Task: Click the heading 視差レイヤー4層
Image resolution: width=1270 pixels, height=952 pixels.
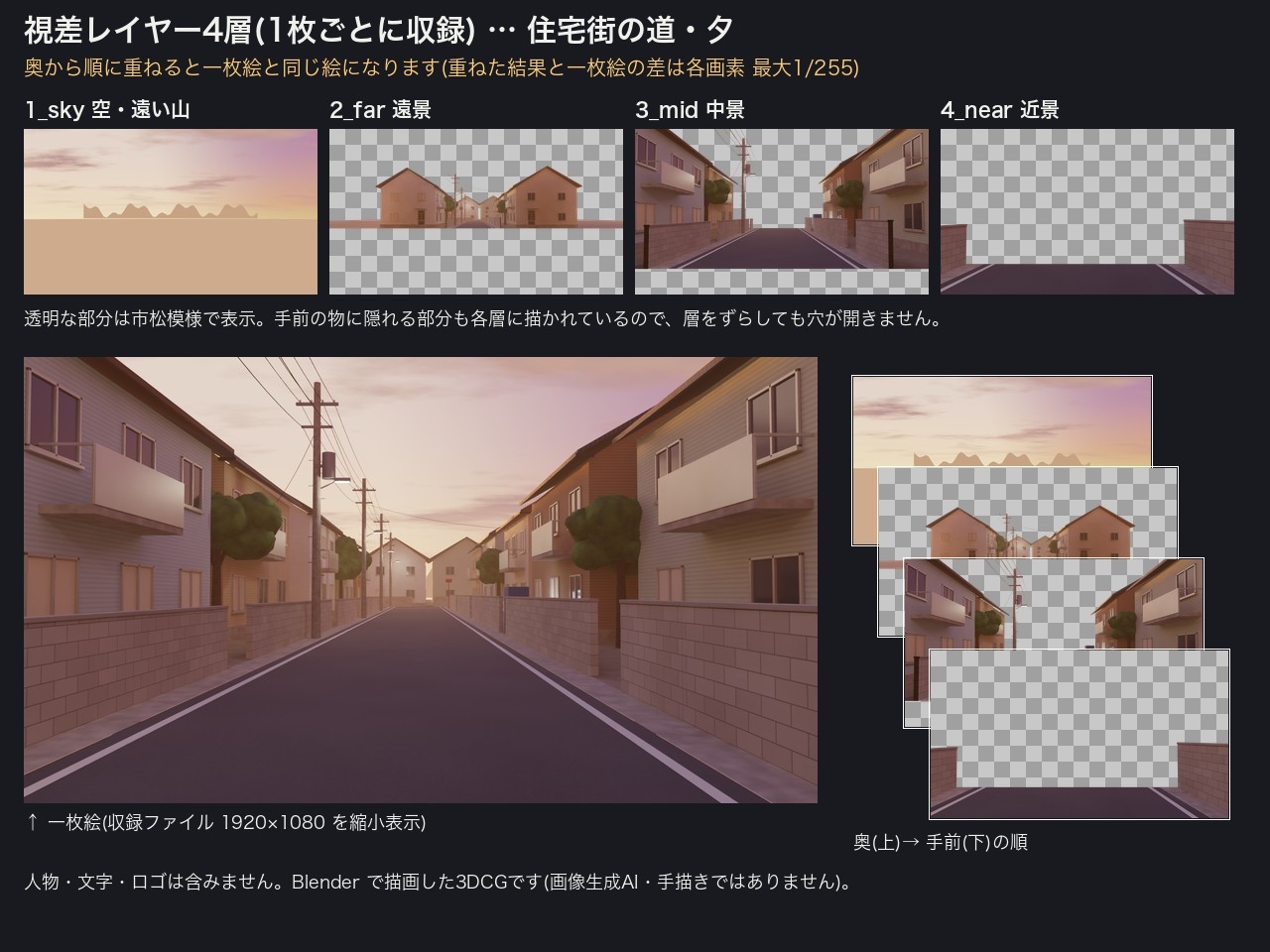Action: tap(379, 31)
